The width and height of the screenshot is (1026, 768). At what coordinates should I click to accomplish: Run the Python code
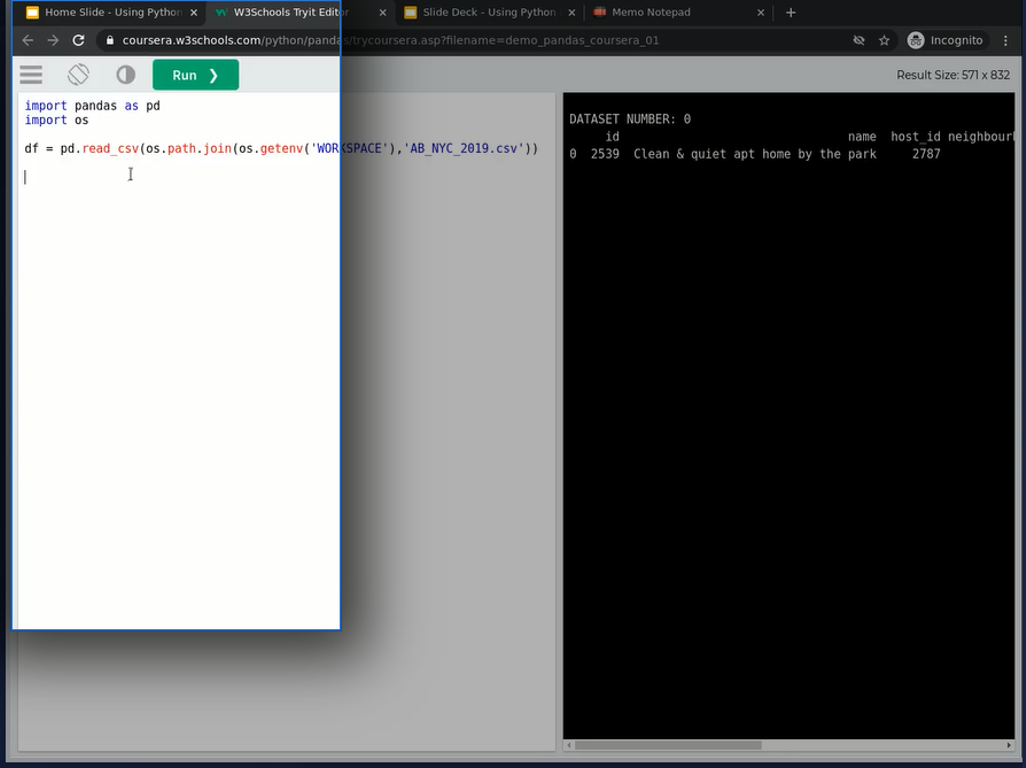196,75
